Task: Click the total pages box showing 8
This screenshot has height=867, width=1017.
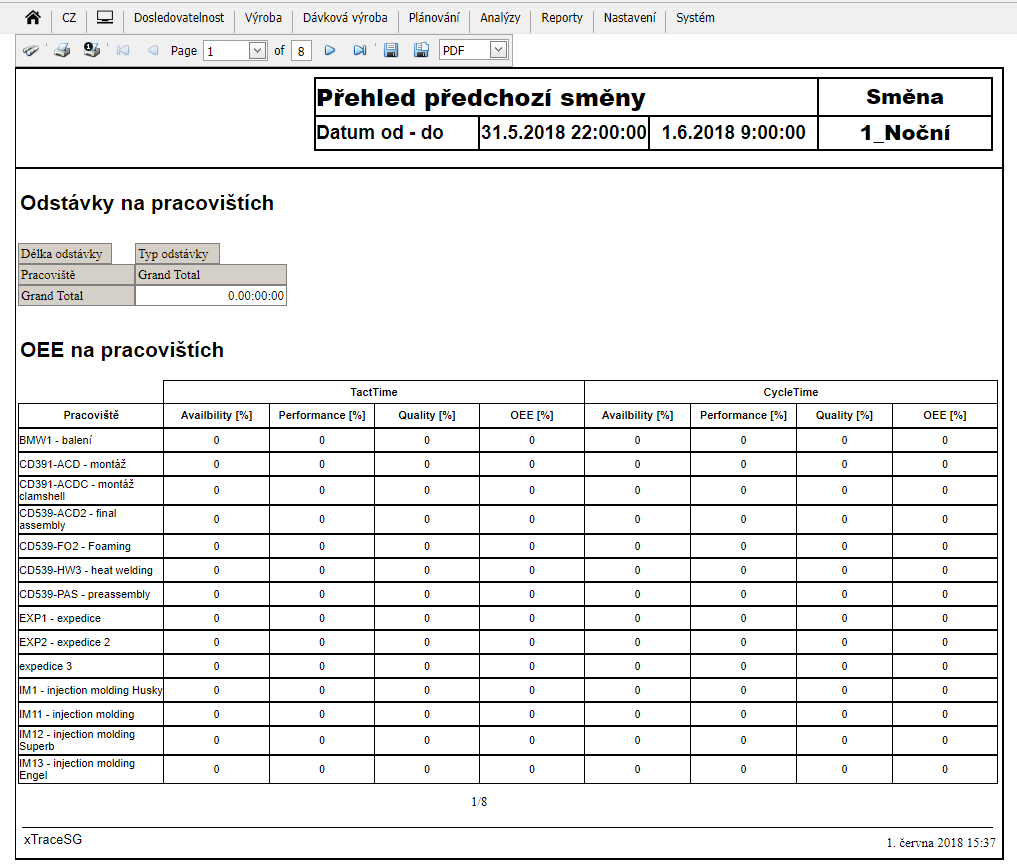Action: point(301,50)
